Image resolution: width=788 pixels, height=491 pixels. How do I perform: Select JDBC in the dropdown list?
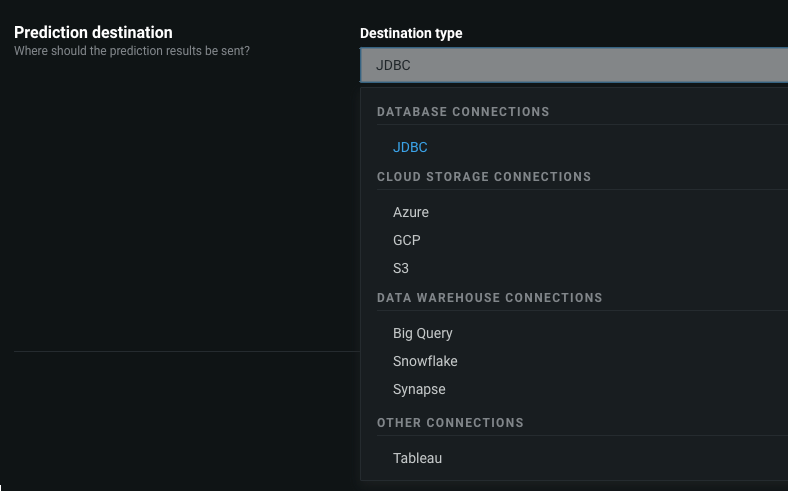(x=410, y=147)
